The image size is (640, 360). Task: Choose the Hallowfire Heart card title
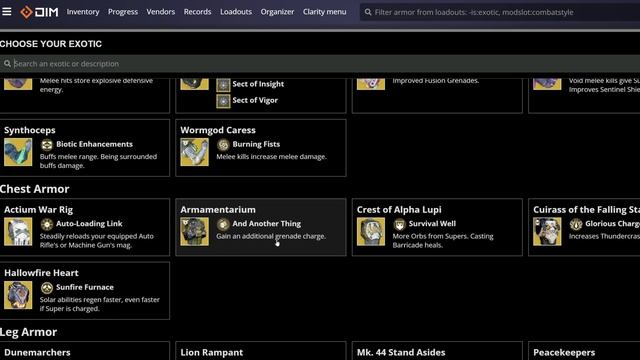coord(41,273)
